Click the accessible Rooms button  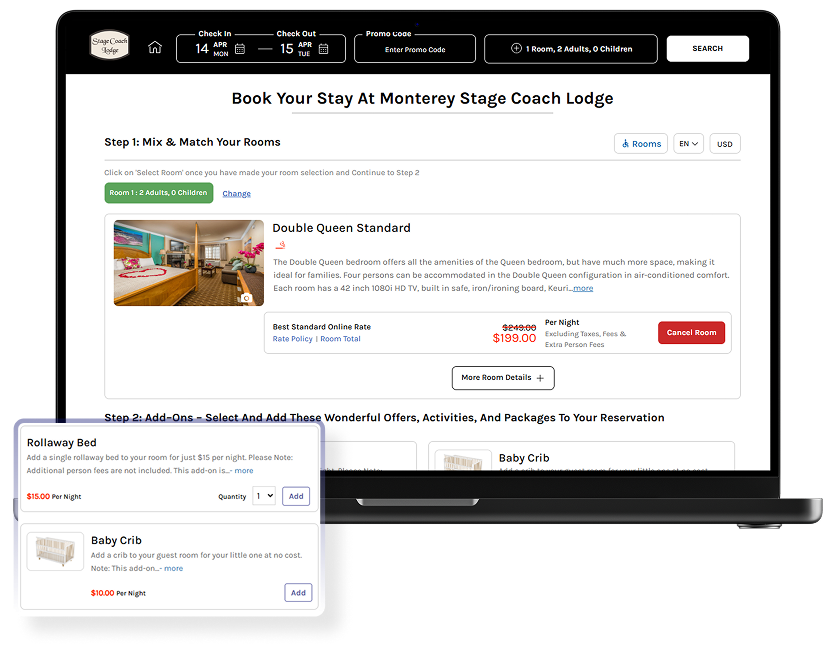(x=641, y=144)
